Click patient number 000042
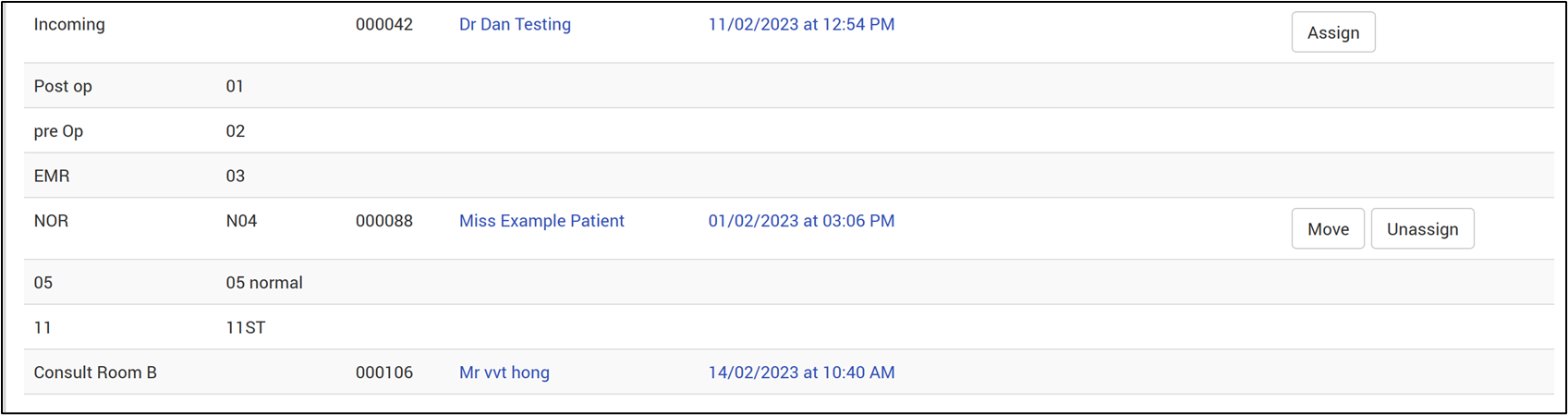 tap(383, 25)
